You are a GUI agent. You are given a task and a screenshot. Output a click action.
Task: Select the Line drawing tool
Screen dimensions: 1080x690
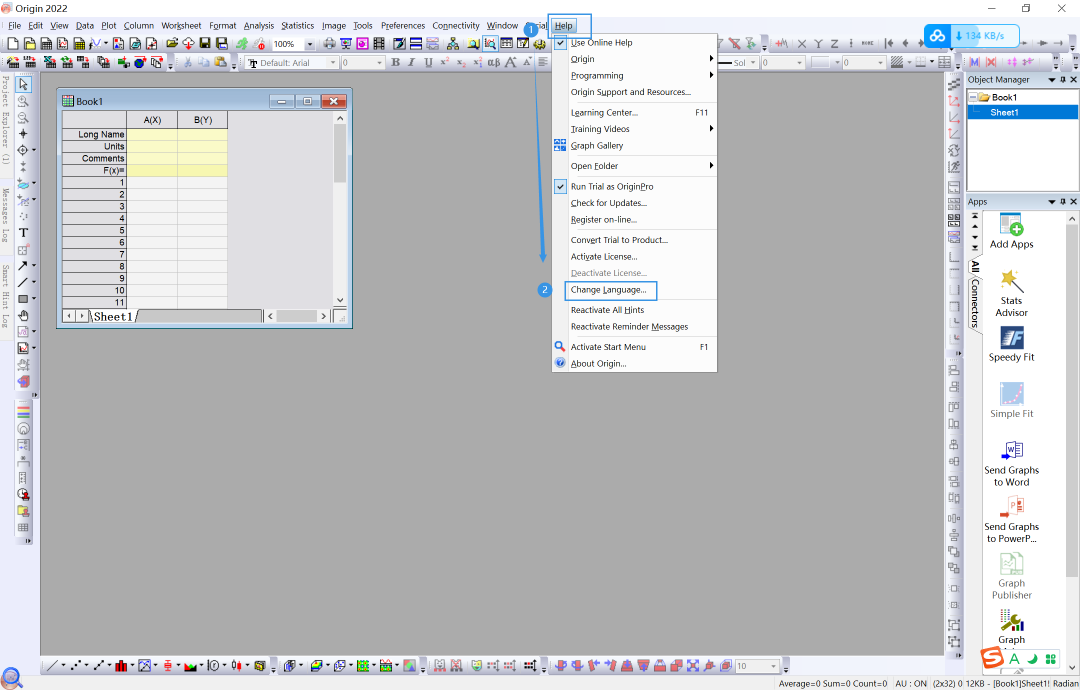[x=23, y=282]
